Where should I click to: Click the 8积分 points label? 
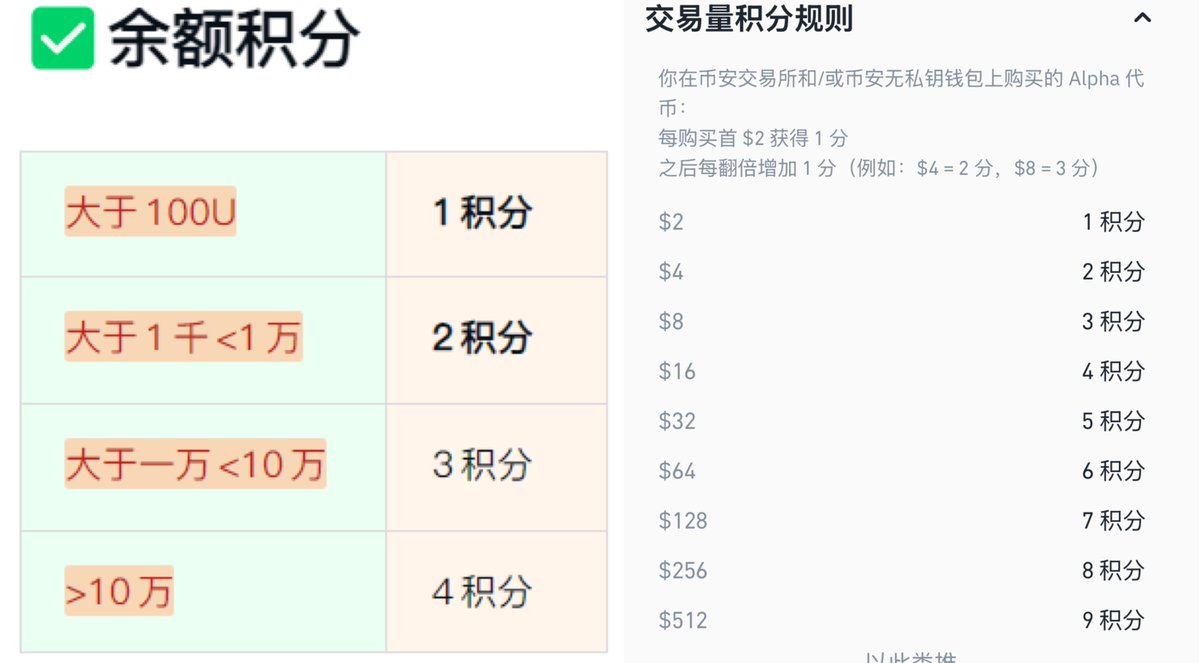1113,571
